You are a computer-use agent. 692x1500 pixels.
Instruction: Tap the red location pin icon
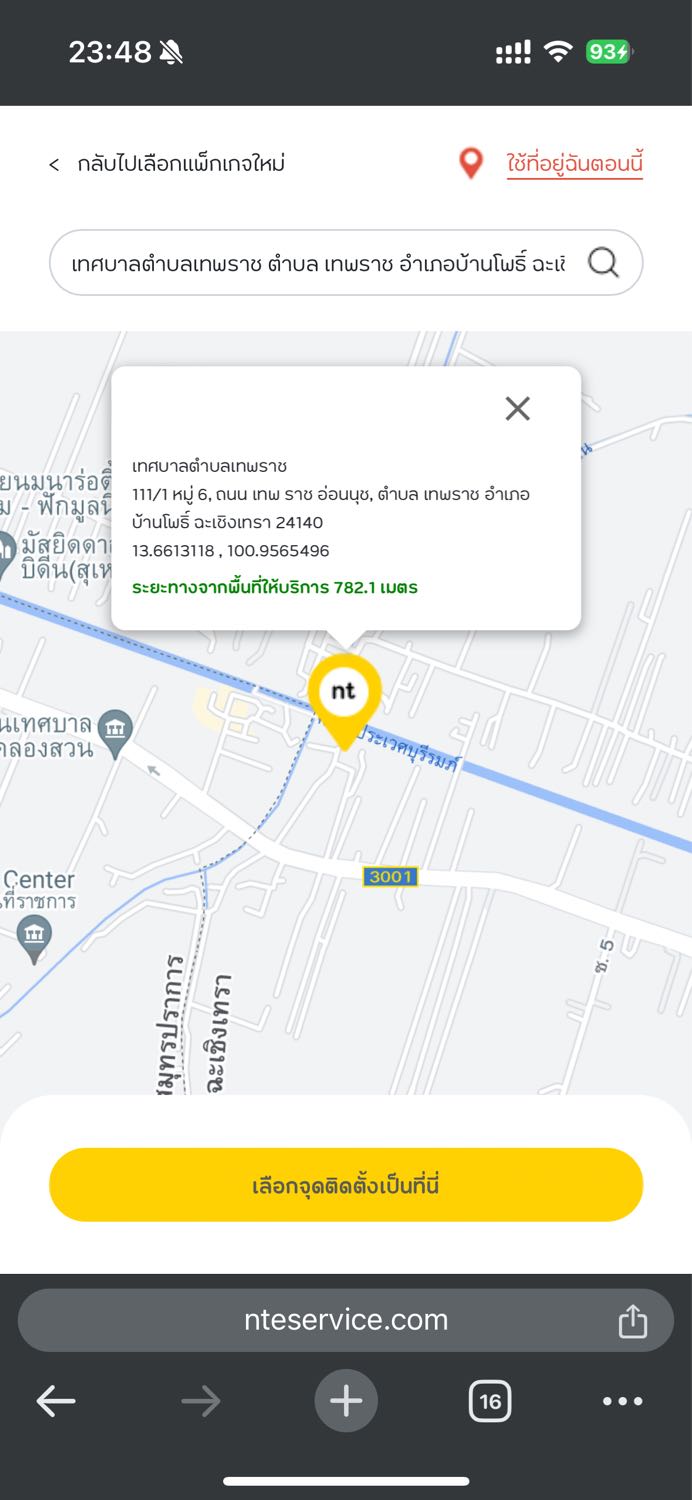(471, 163)
